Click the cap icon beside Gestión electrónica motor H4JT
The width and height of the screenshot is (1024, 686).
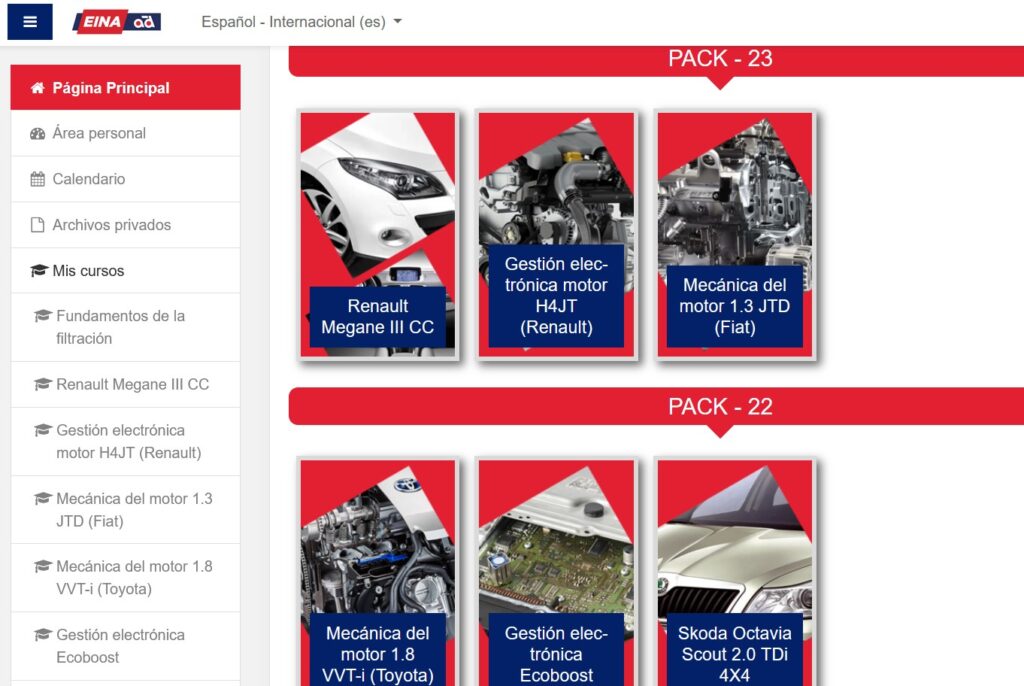tap(42, 431)
